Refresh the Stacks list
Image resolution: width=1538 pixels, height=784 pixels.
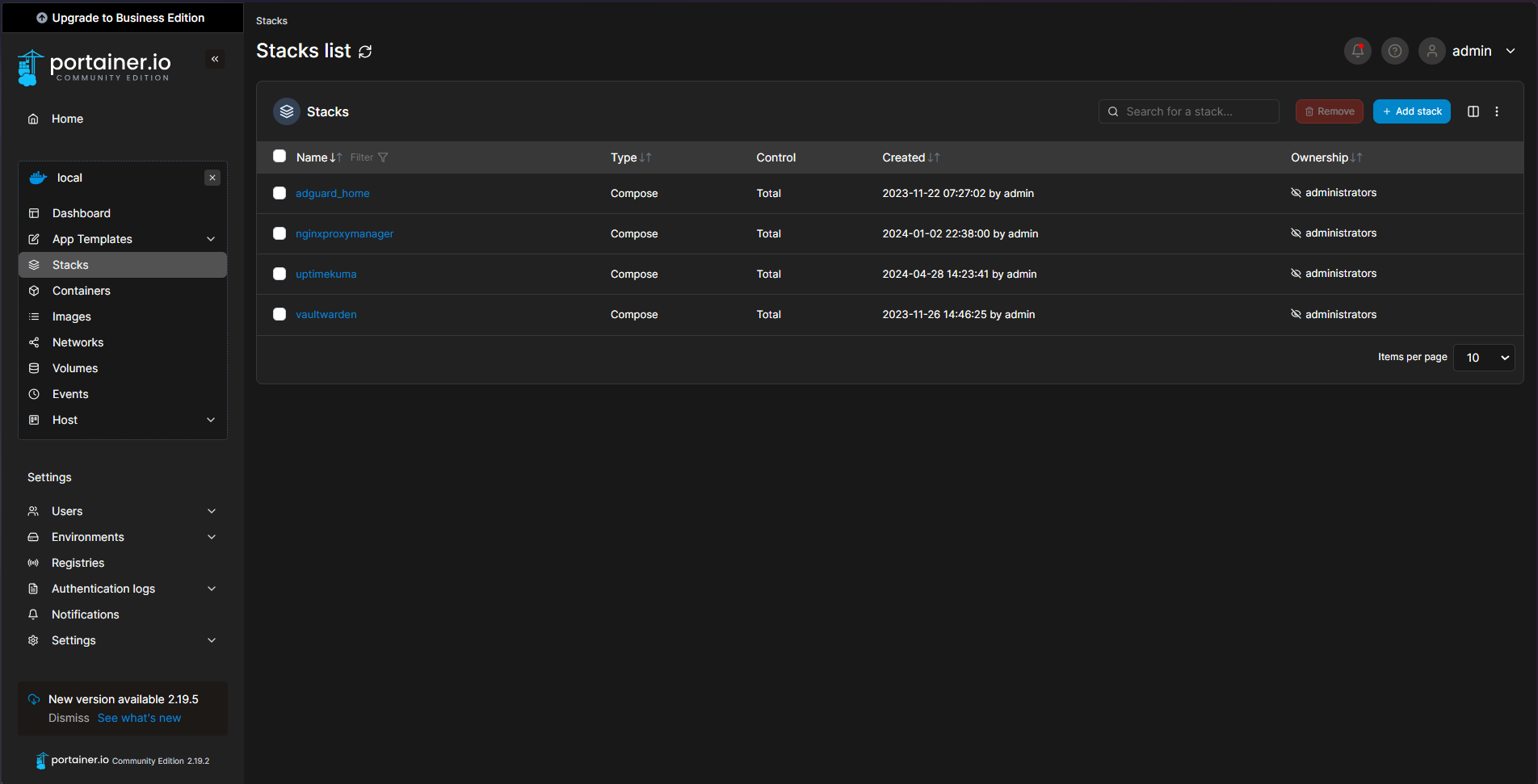[x=365, y=51]
